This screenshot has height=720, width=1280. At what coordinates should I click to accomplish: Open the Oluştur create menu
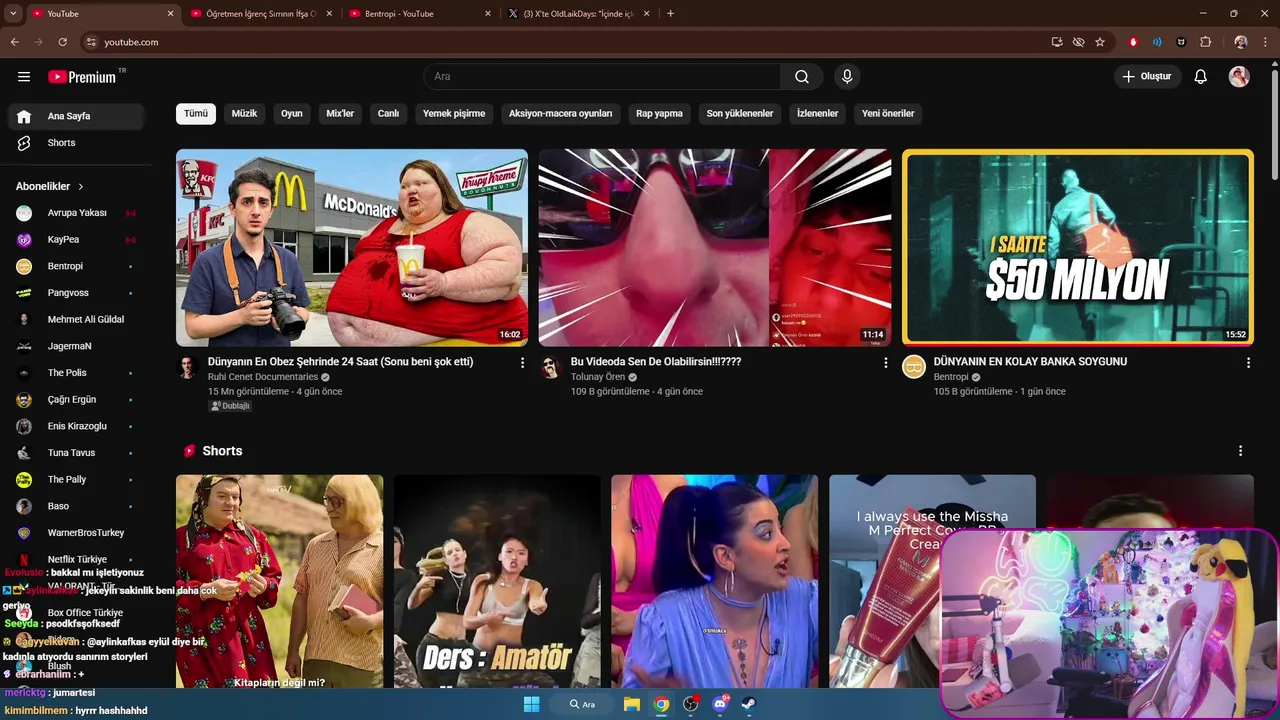(1148, 77)
